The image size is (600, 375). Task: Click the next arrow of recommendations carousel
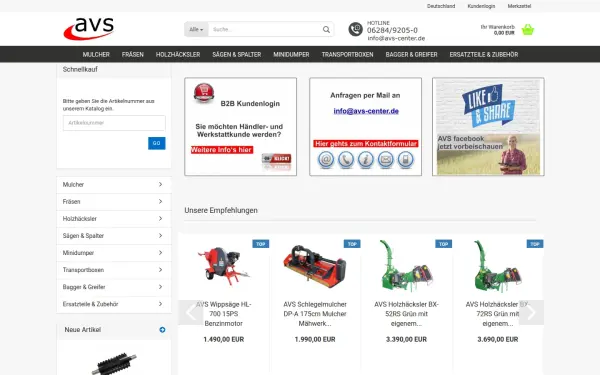[x=532, y=313]
